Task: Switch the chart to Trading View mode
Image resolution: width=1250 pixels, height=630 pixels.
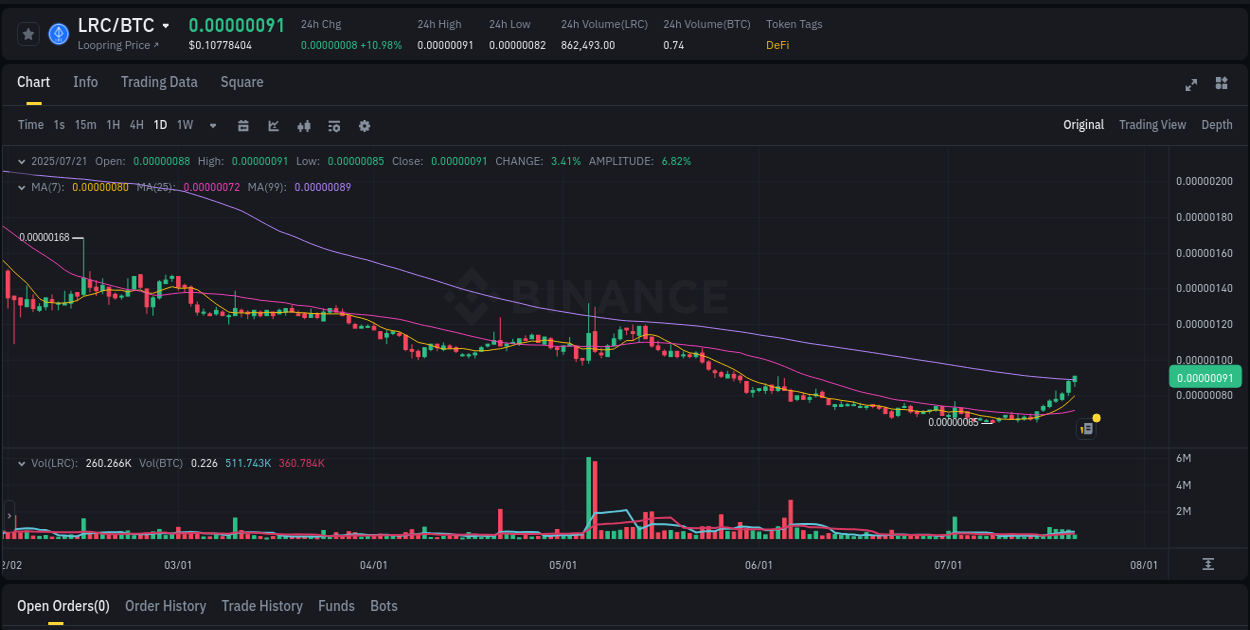Action: tap(1152, 125)
